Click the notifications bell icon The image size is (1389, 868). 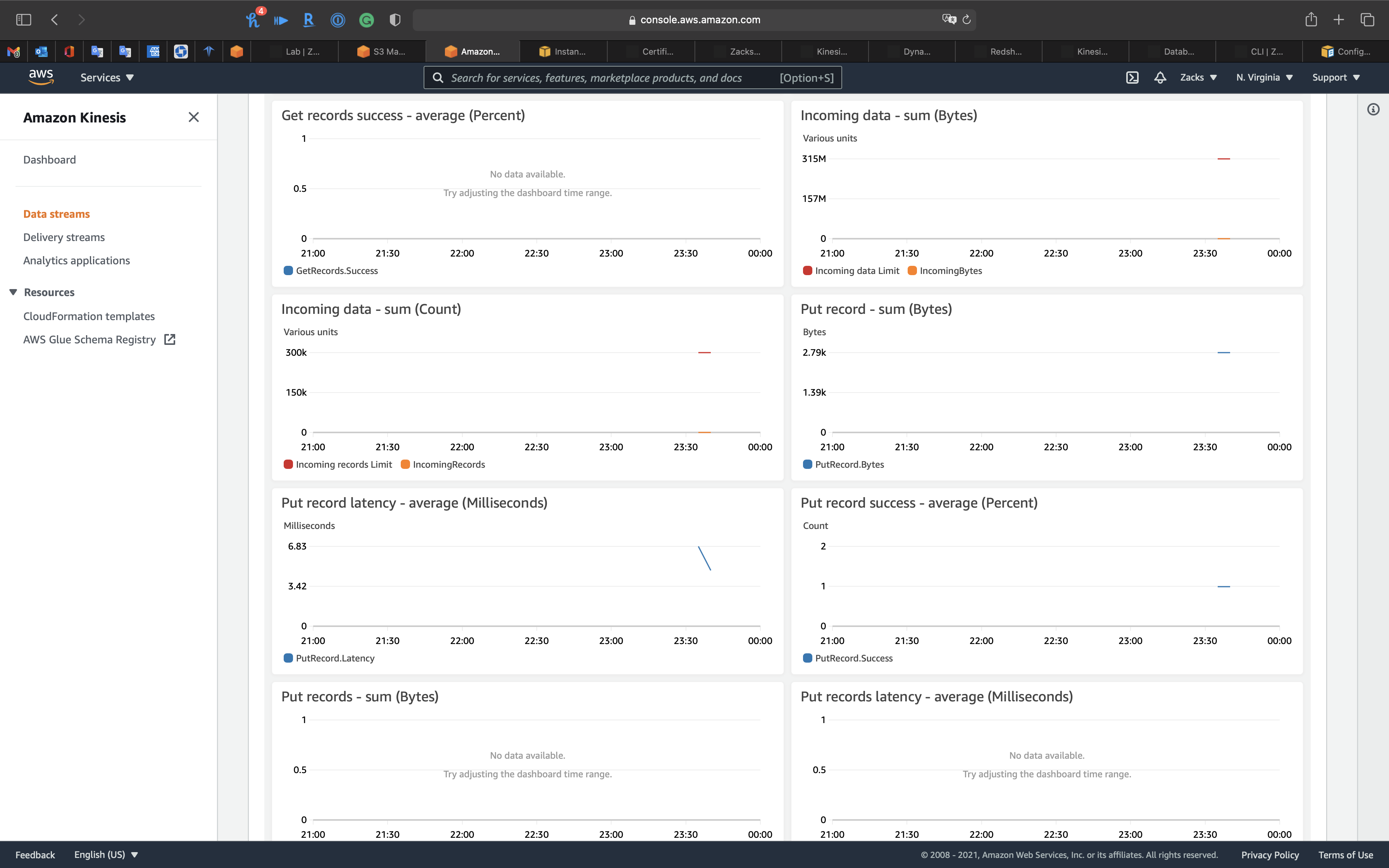[1160, 77]
